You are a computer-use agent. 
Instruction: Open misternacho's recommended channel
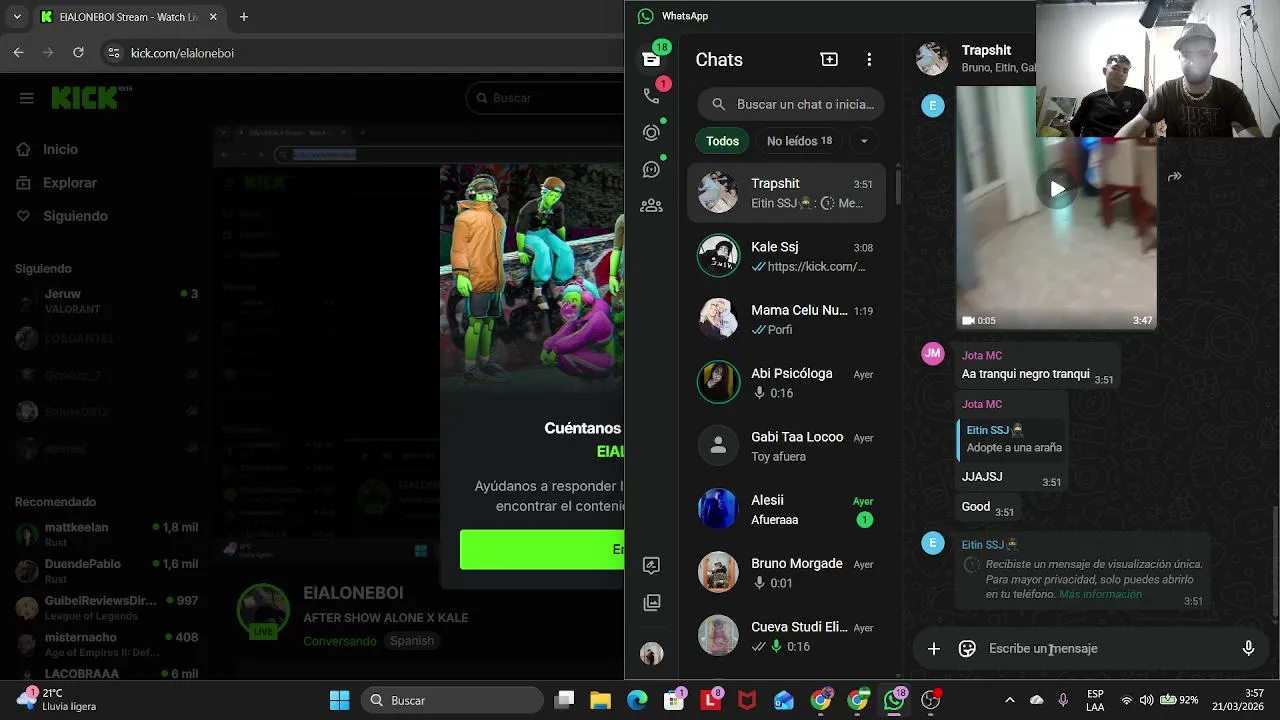[106, 644]
